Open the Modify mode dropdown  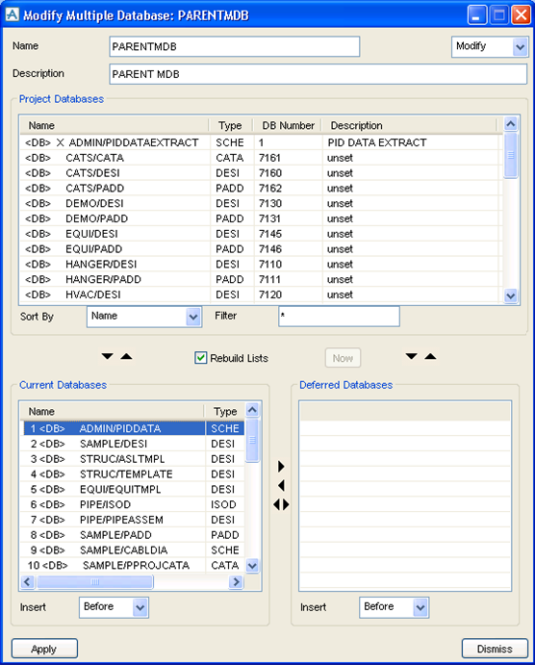(x=520, y=47)
